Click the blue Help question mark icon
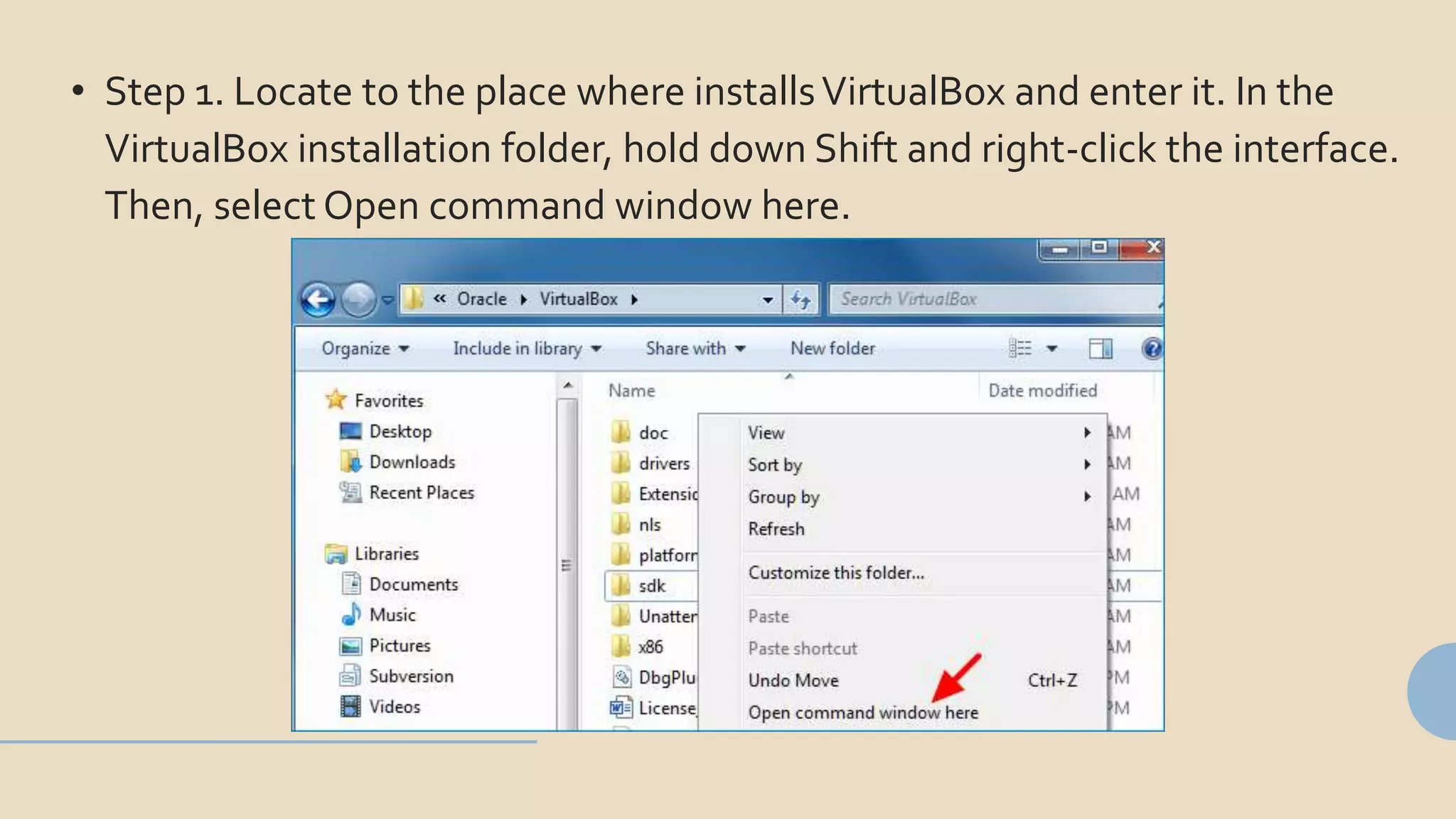Viewport: 1456px width, 819px height. [x=1152, y=348]
